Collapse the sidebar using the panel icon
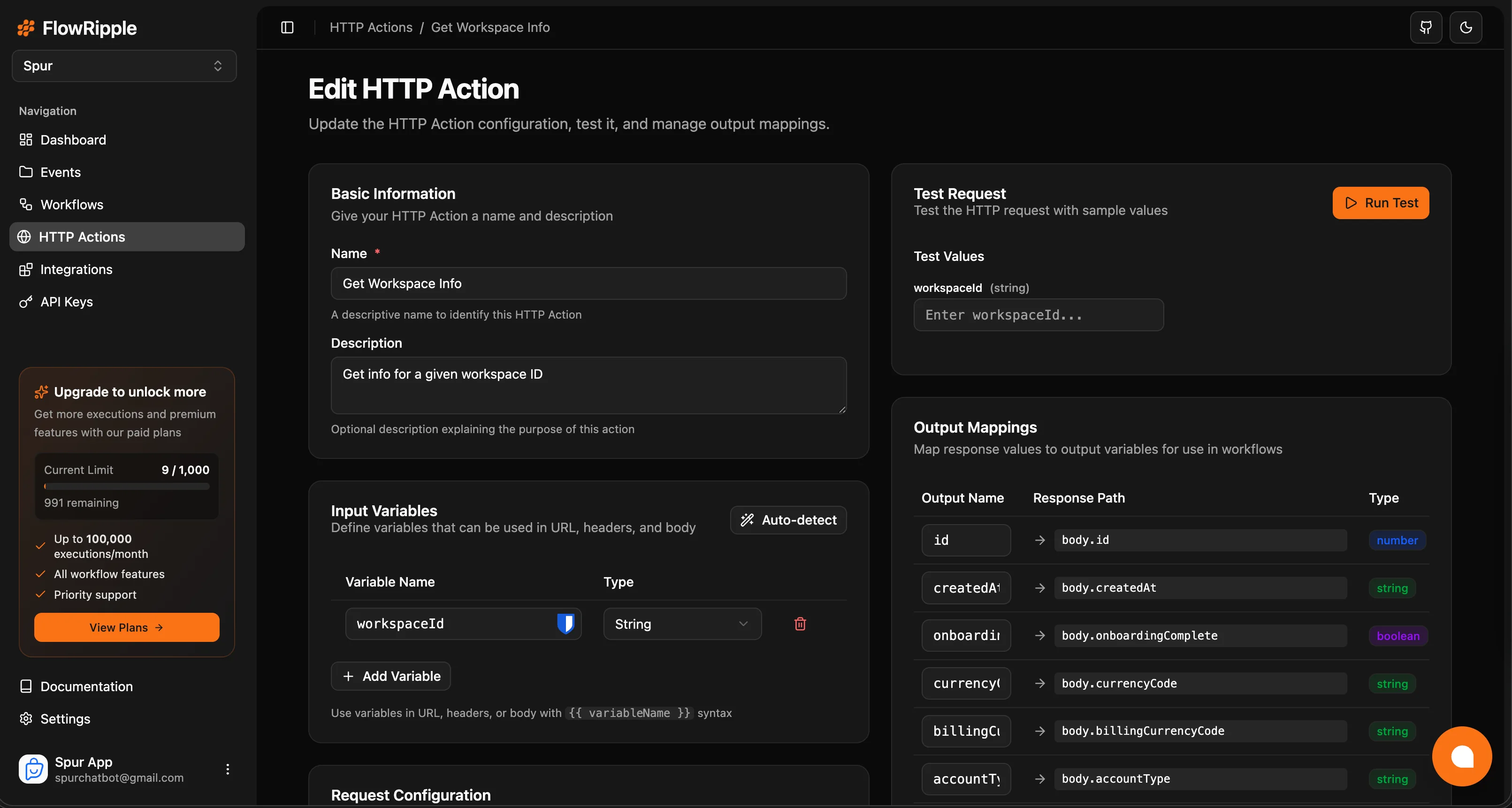Viewport: 1512px width, 808px height. tap(287, 27)
